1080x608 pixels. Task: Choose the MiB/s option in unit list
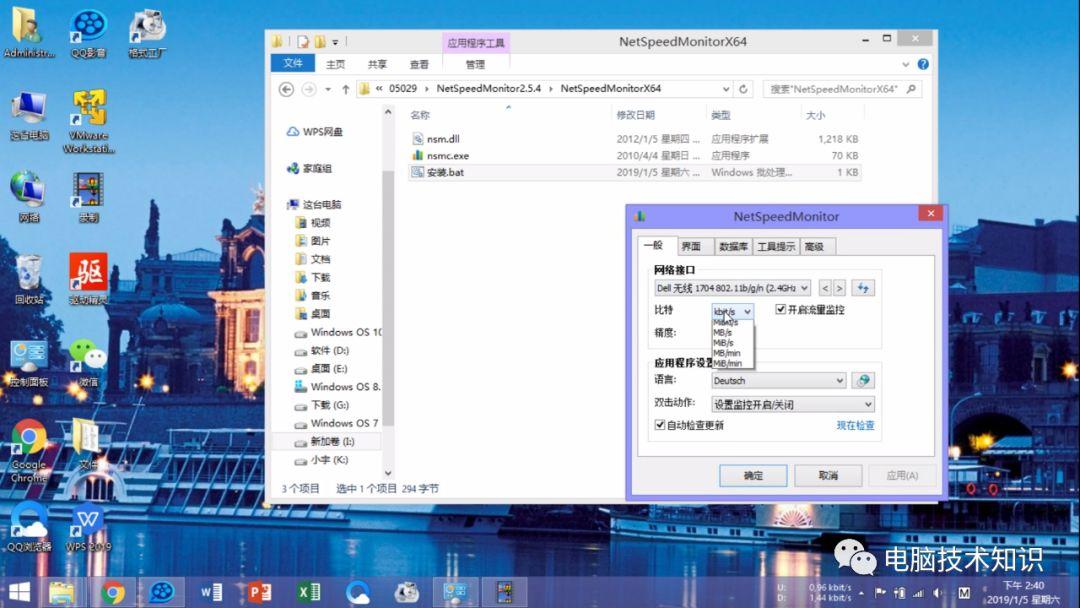pos(723,343)
